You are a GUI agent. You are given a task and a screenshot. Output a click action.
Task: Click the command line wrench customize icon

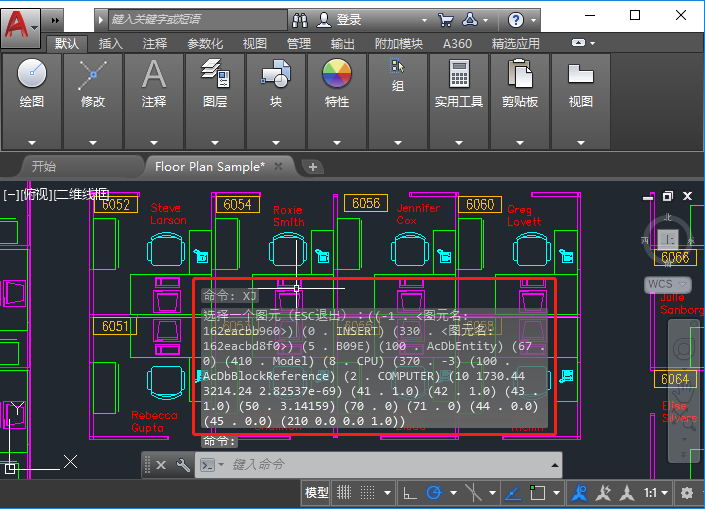[183, 465]
